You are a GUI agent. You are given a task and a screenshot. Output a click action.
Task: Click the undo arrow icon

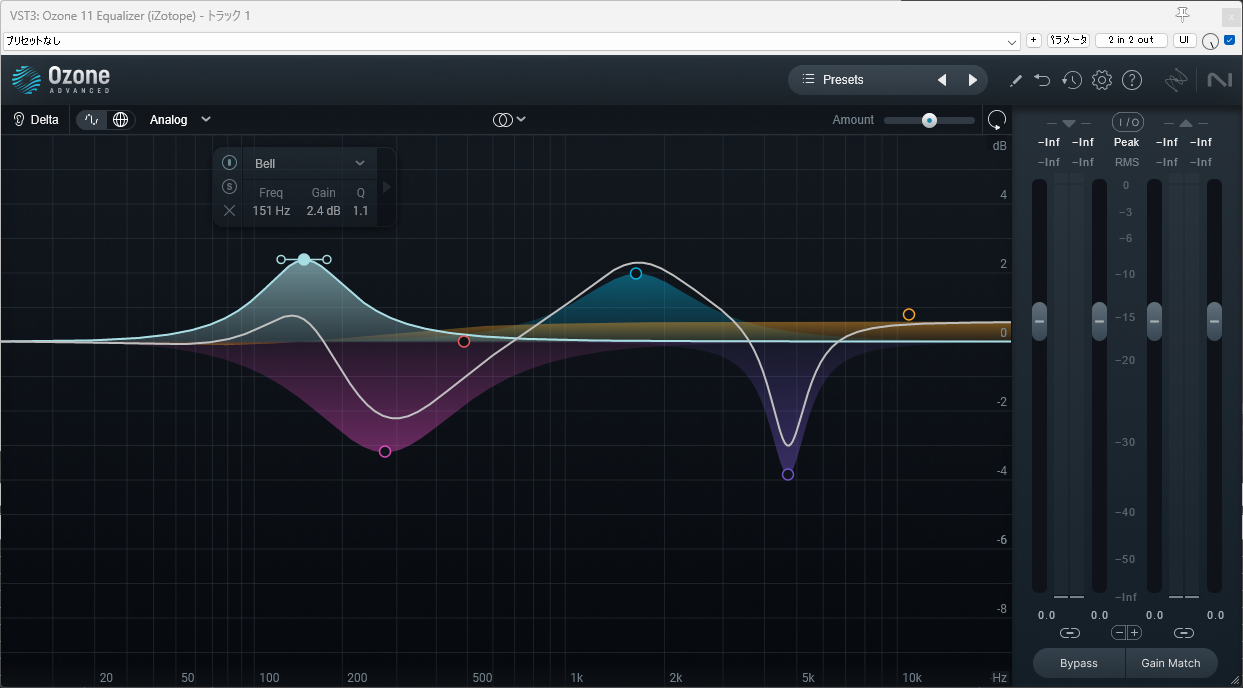pyautogui.click(x=1042, y=80)
